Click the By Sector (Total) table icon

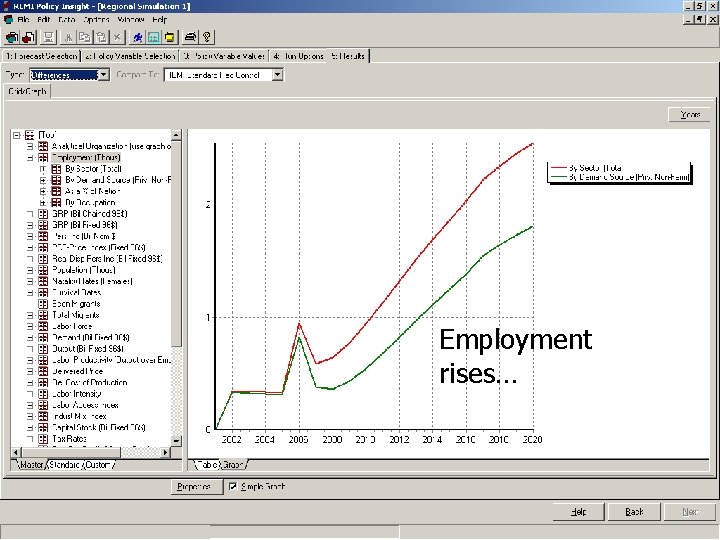[56, 169]
